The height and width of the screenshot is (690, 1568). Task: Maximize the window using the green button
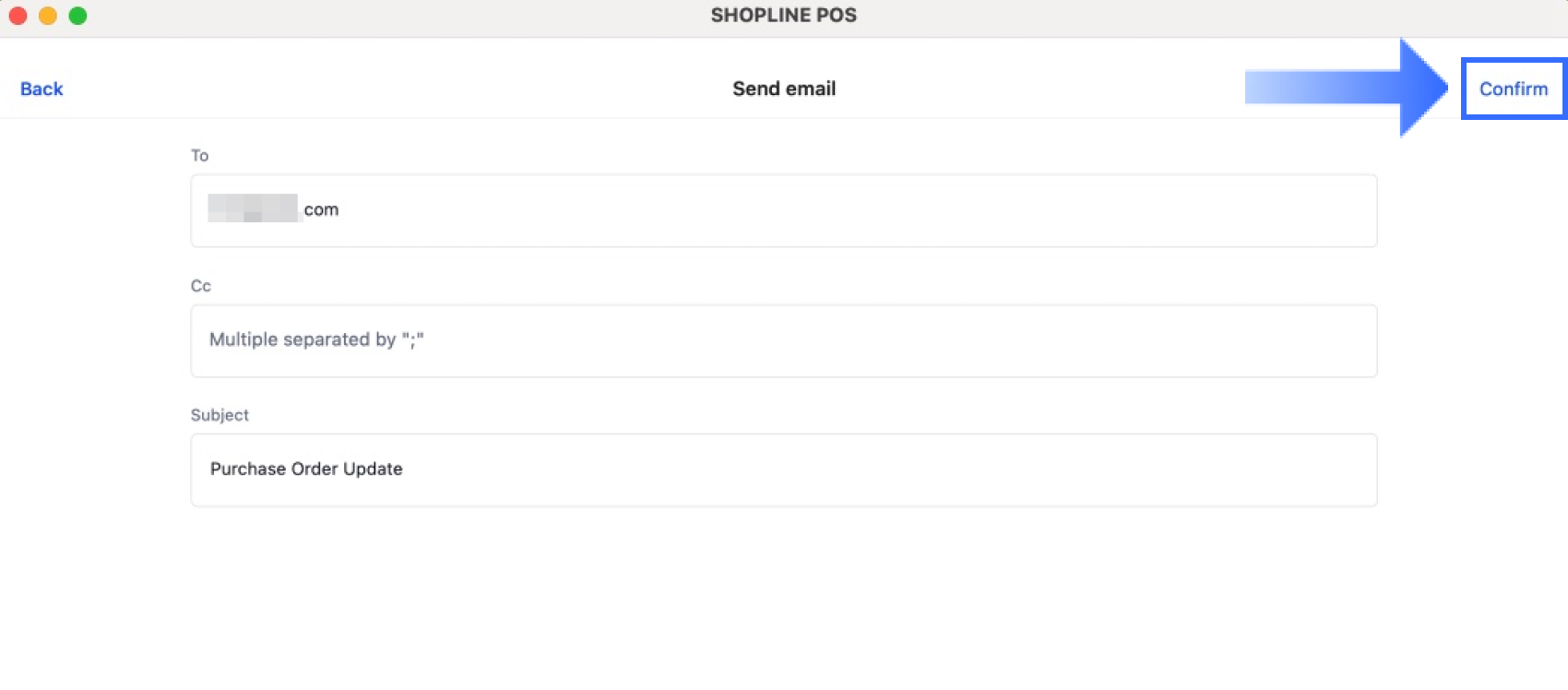point(78,16)
